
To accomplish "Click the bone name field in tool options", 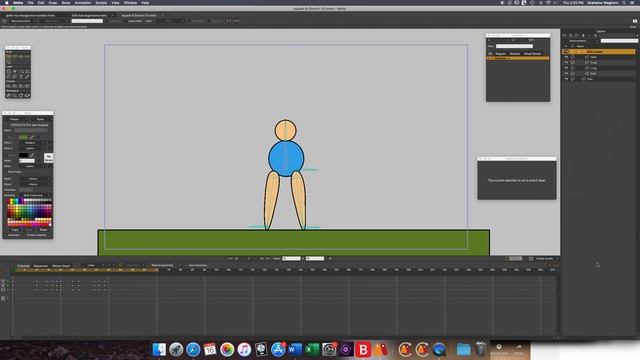I will 87,21.
